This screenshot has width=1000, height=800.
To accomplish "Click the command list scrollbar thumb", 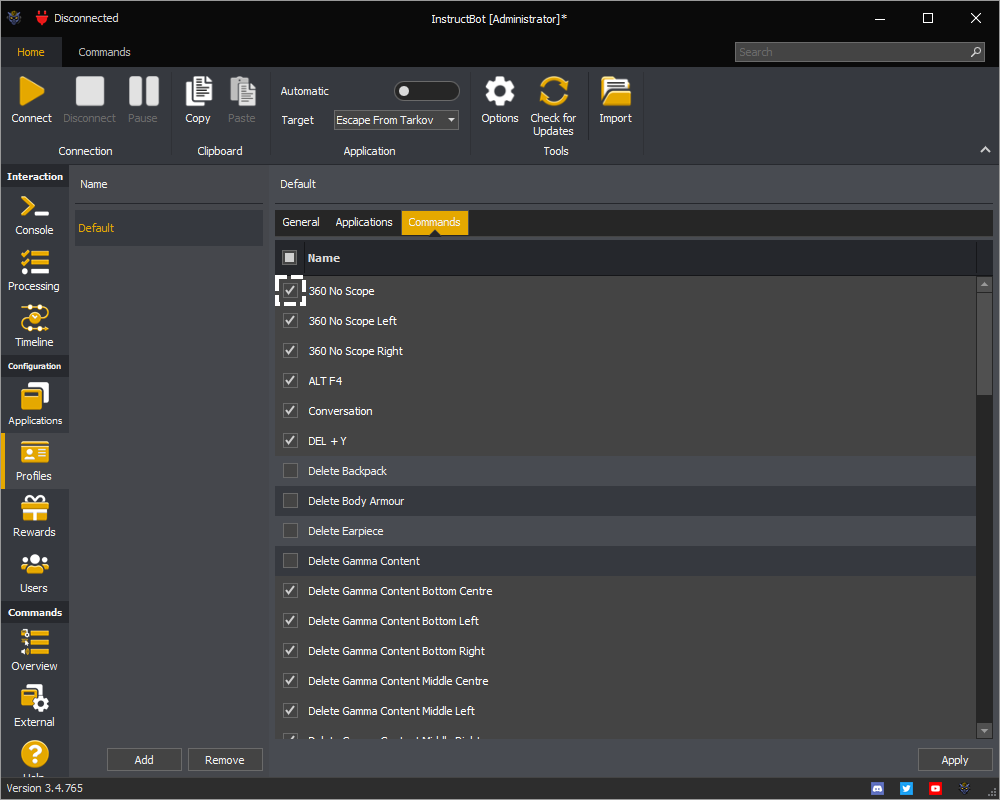I will [x=985, y=344].
